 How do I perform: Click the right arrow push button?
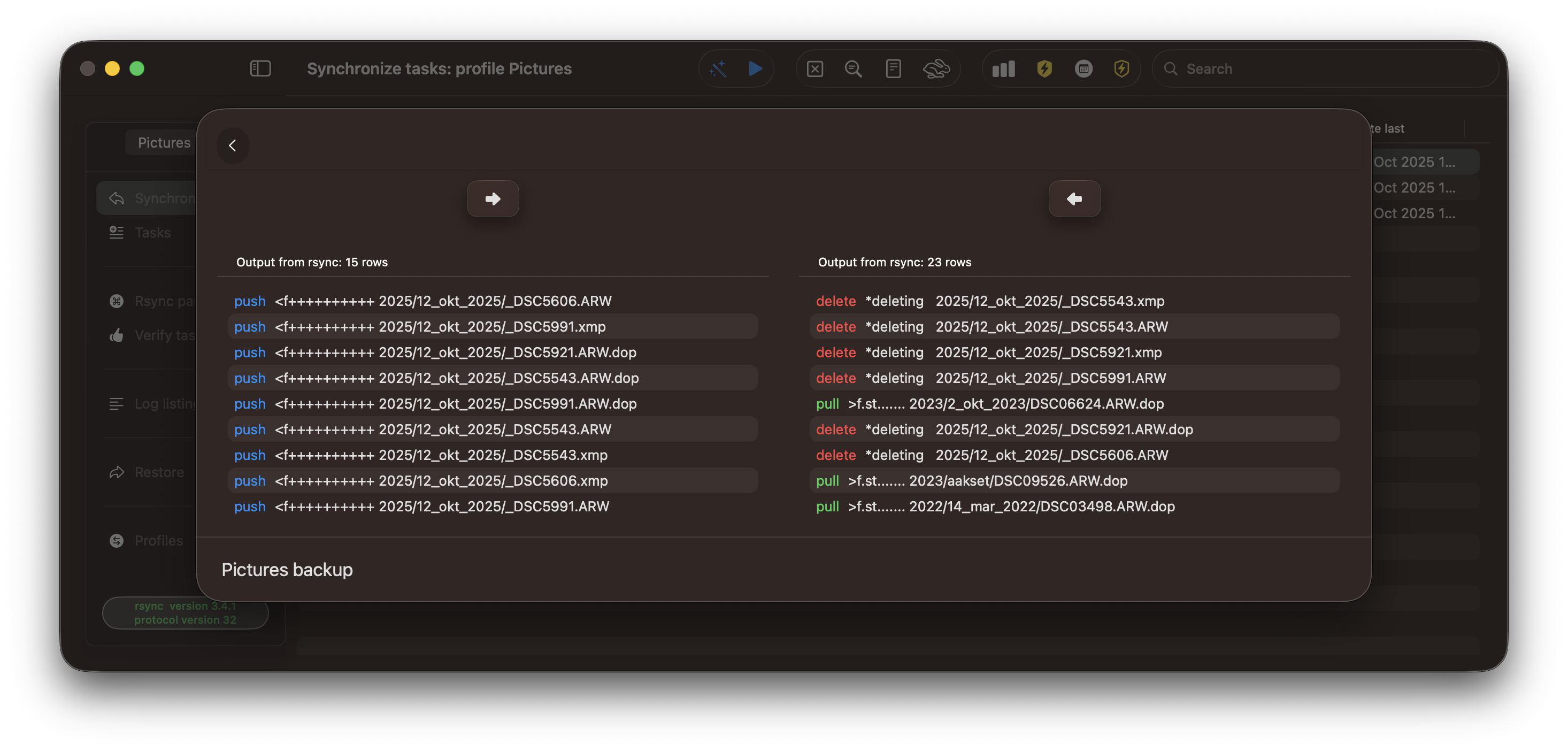click(x=493, y=199)
